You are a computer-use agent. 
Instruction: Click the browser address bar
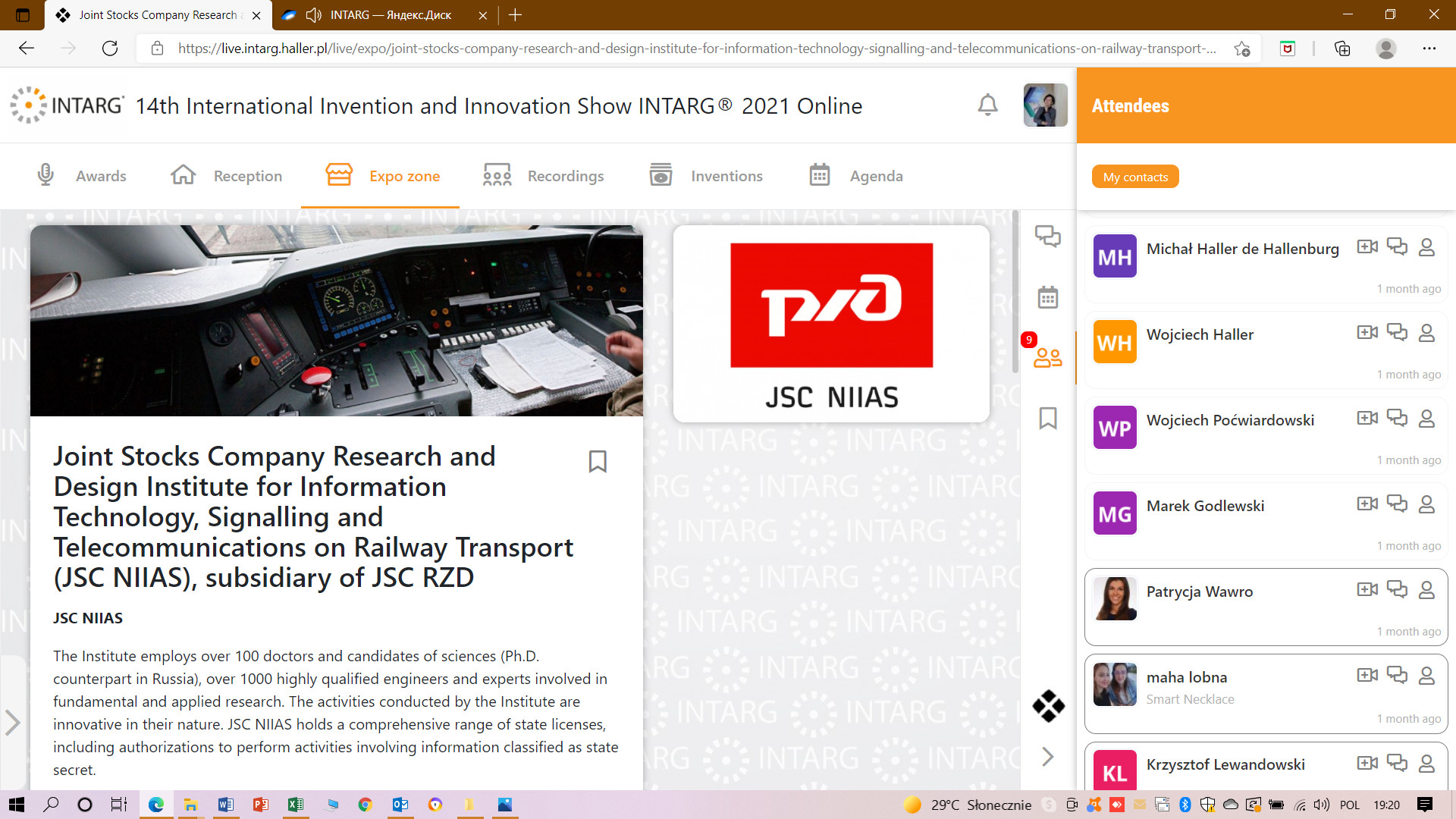[698, 49]
